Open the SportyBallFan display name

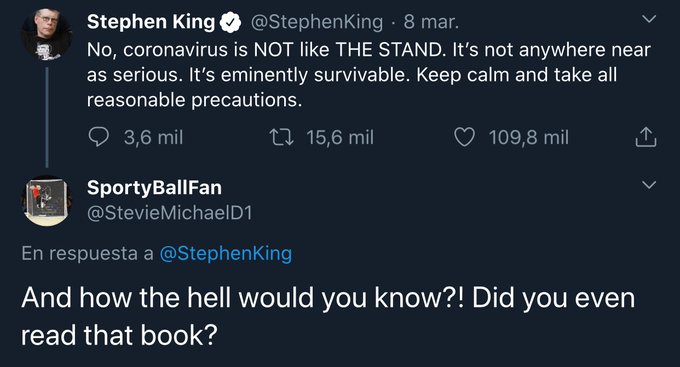click(154, 188)
